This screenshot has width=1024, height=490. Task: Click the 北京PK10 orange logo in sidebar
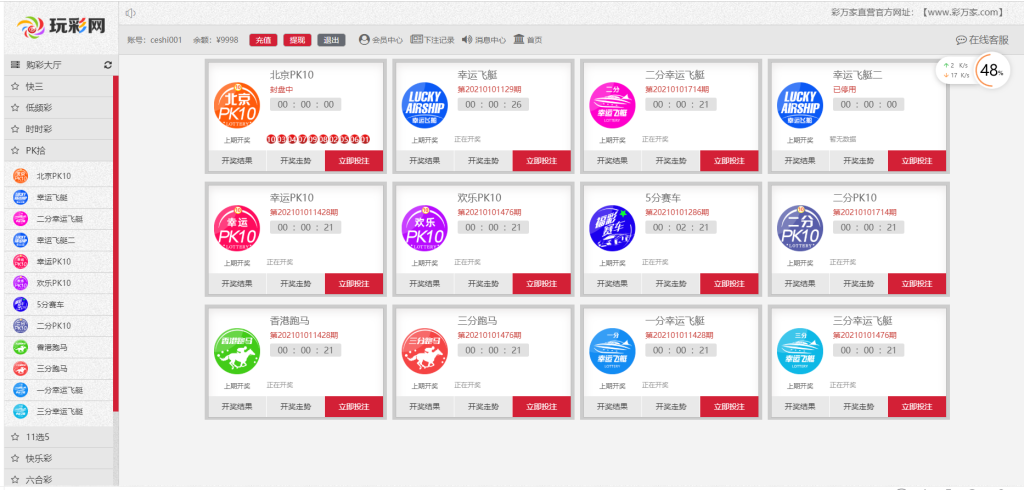pyautogui.click(x=21, y=176)
